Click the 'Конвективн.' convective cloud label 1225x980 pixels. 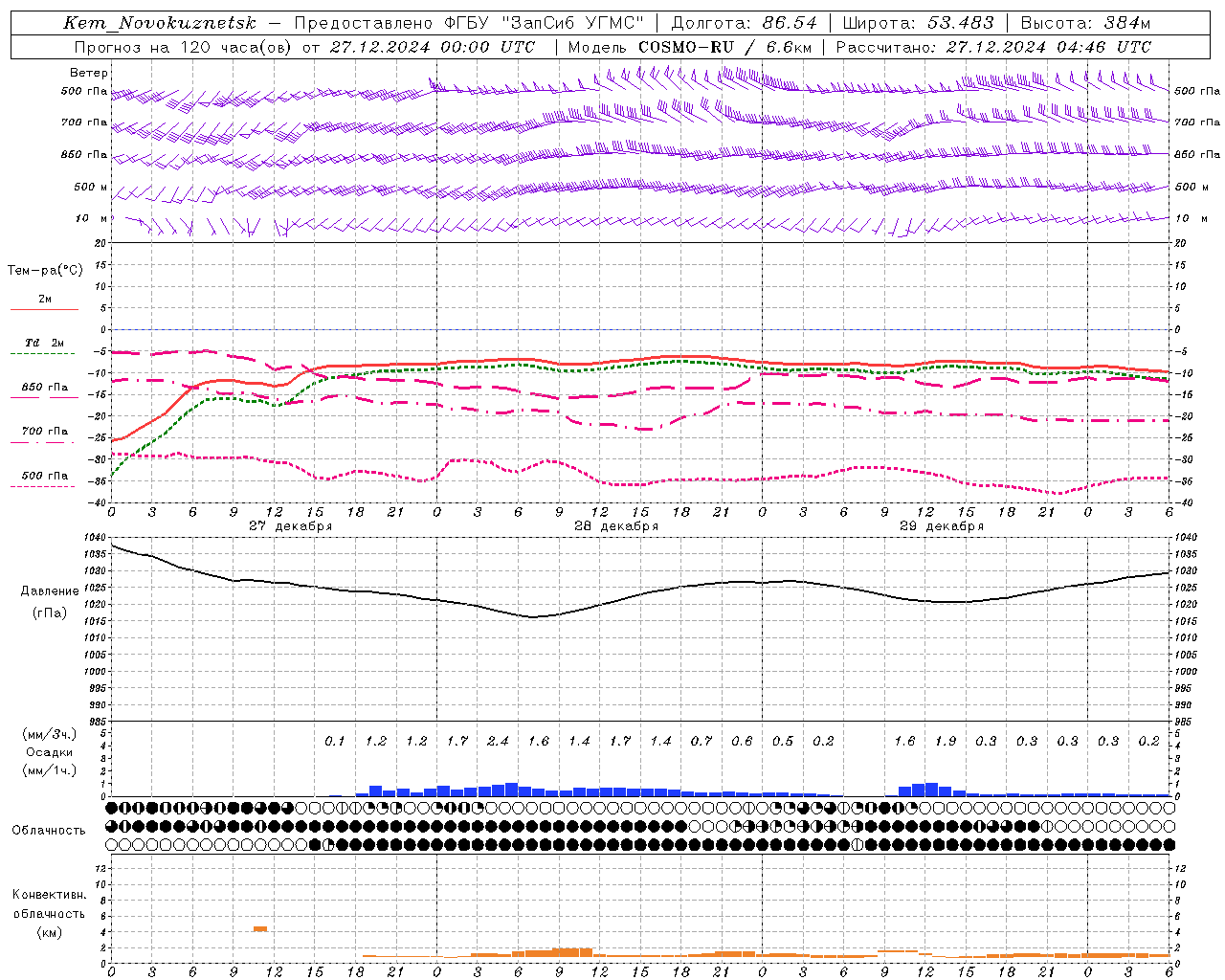click(x=49, y=895)
